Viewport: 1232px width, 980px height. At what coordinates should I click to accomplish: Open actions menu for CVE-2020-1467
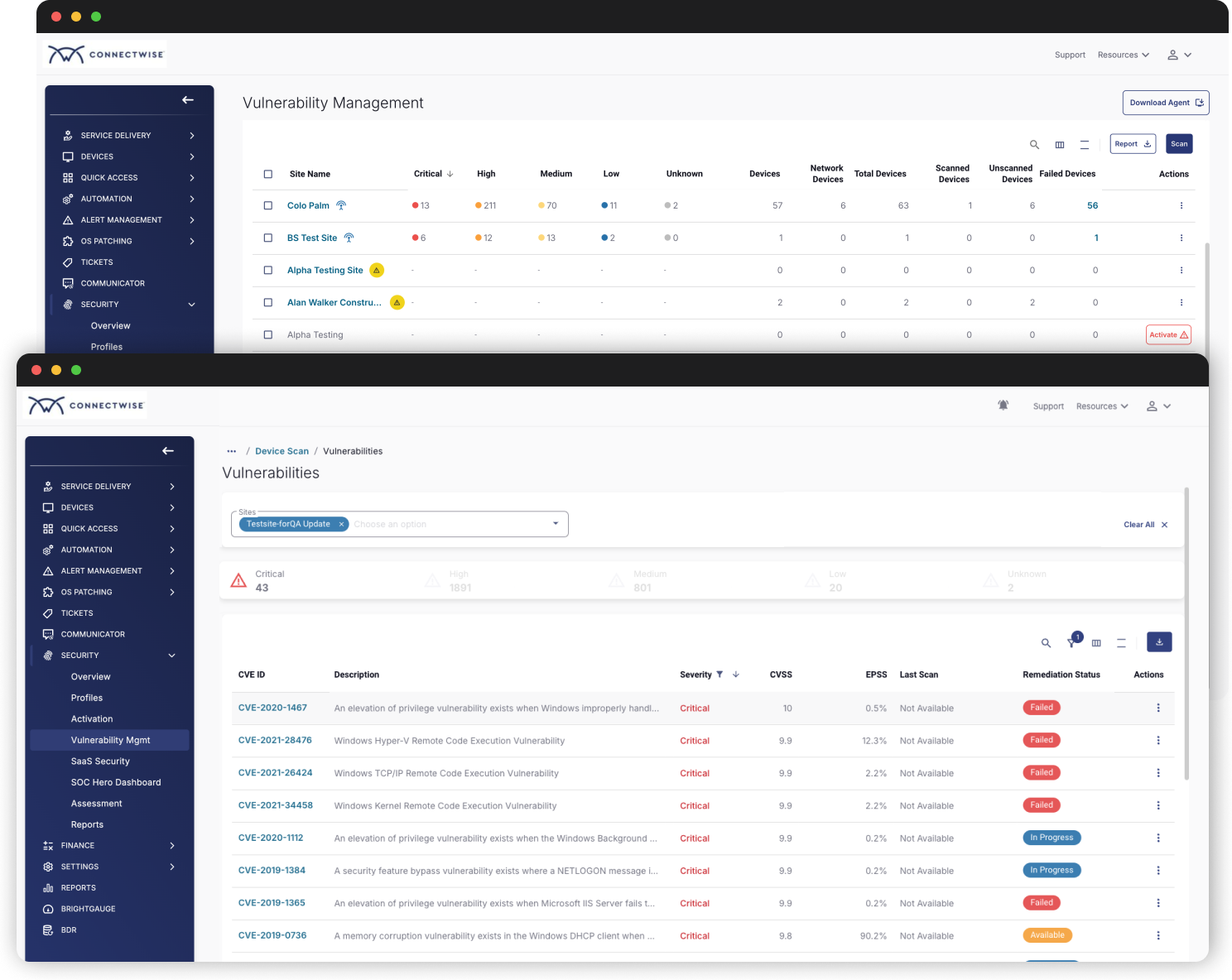1157,709
